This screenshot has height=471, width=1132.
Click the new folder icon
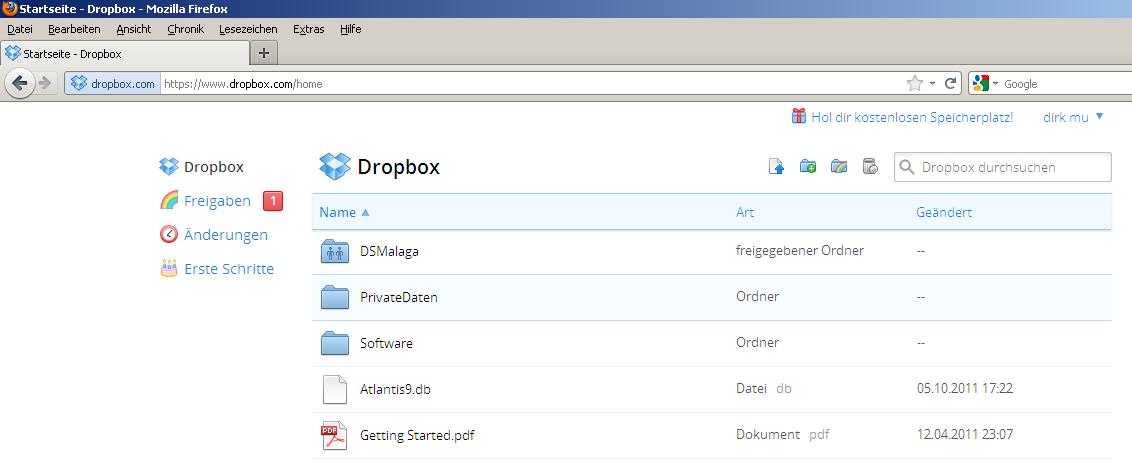808,167
